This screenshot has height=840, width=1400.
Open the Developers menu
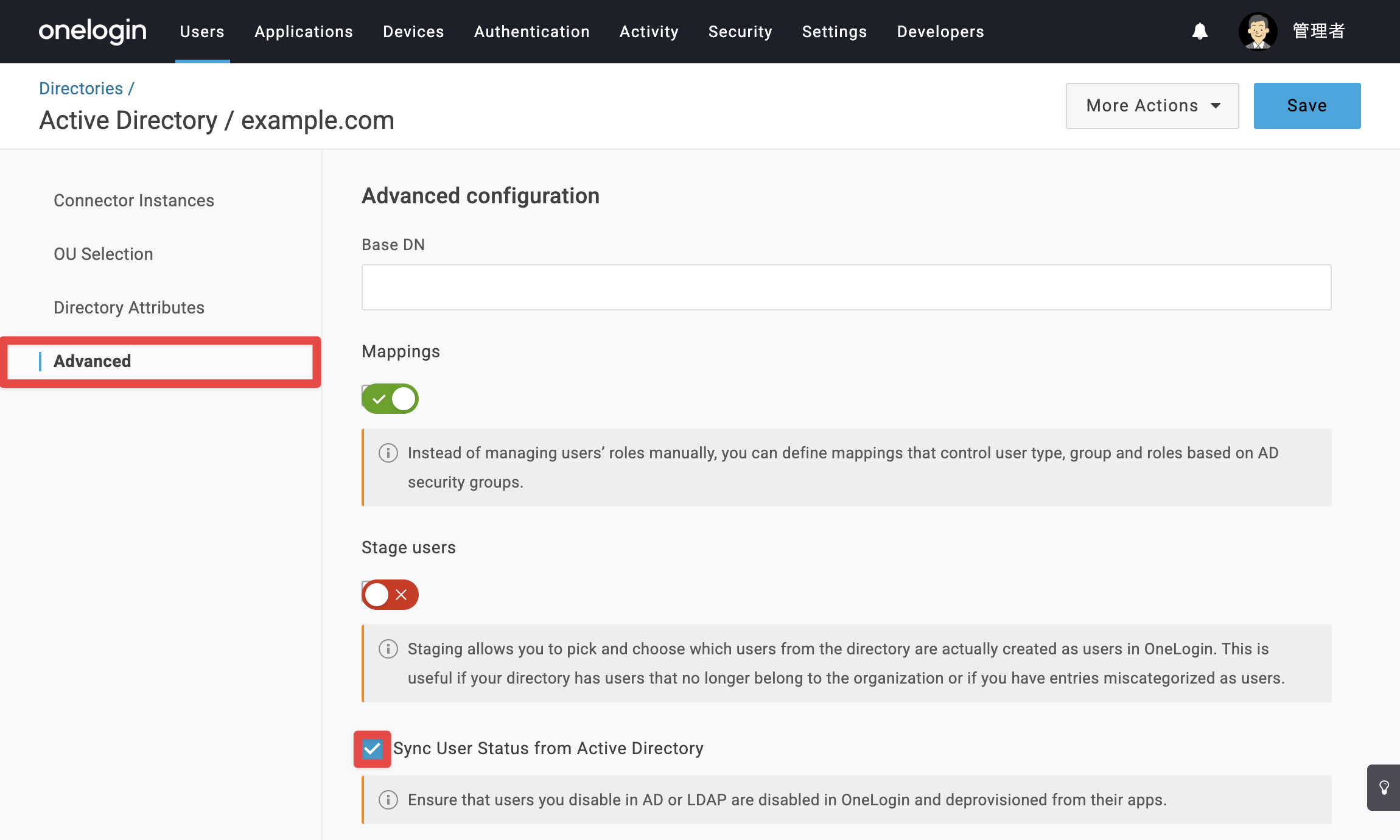pos(940,32)
